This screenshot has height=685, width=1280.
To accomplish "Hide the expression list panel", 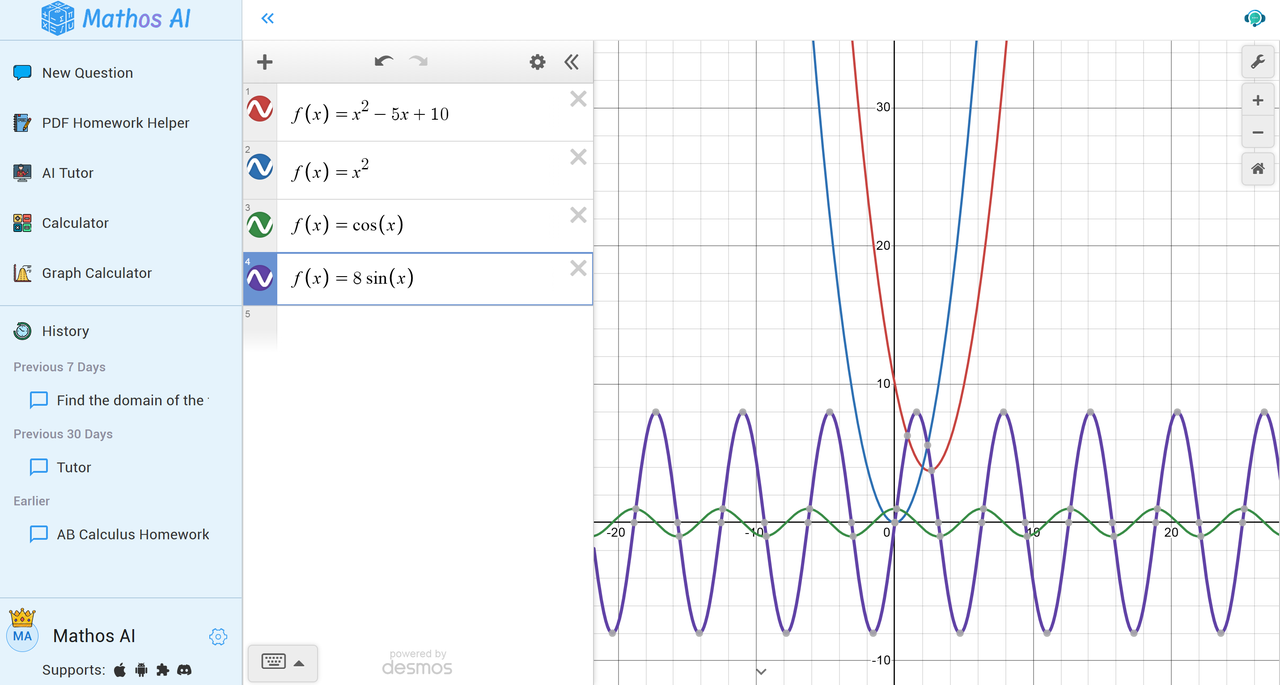I will [571, 62].
